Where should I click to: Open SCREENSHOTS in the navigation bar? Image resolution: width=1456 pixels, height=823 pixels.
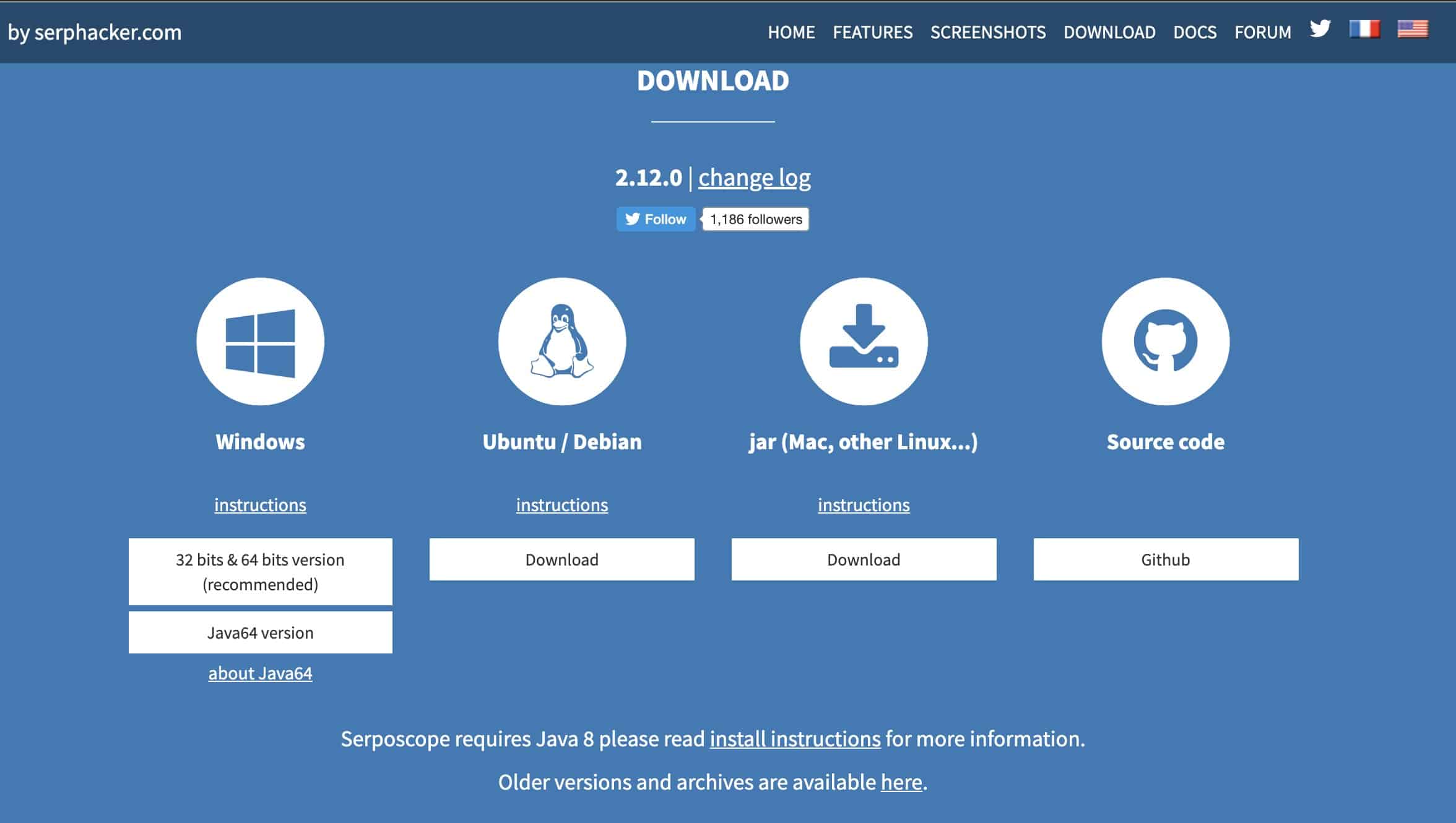click(988, 32)
